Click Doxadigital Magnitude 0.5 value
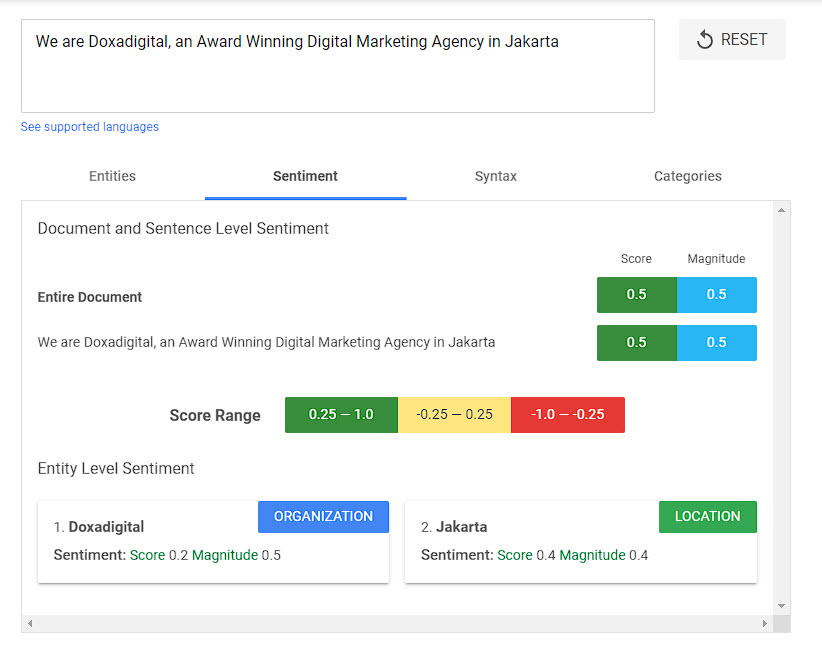The height and width of the screenshot is (649, 822). pos(271,555)
